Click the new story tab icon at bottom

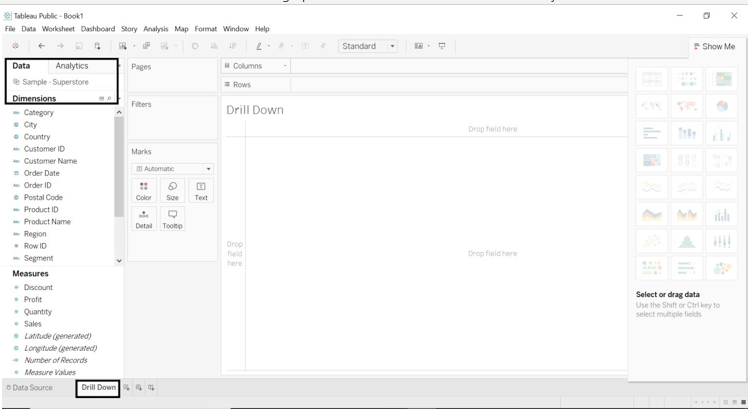click(x=151, y=388)
